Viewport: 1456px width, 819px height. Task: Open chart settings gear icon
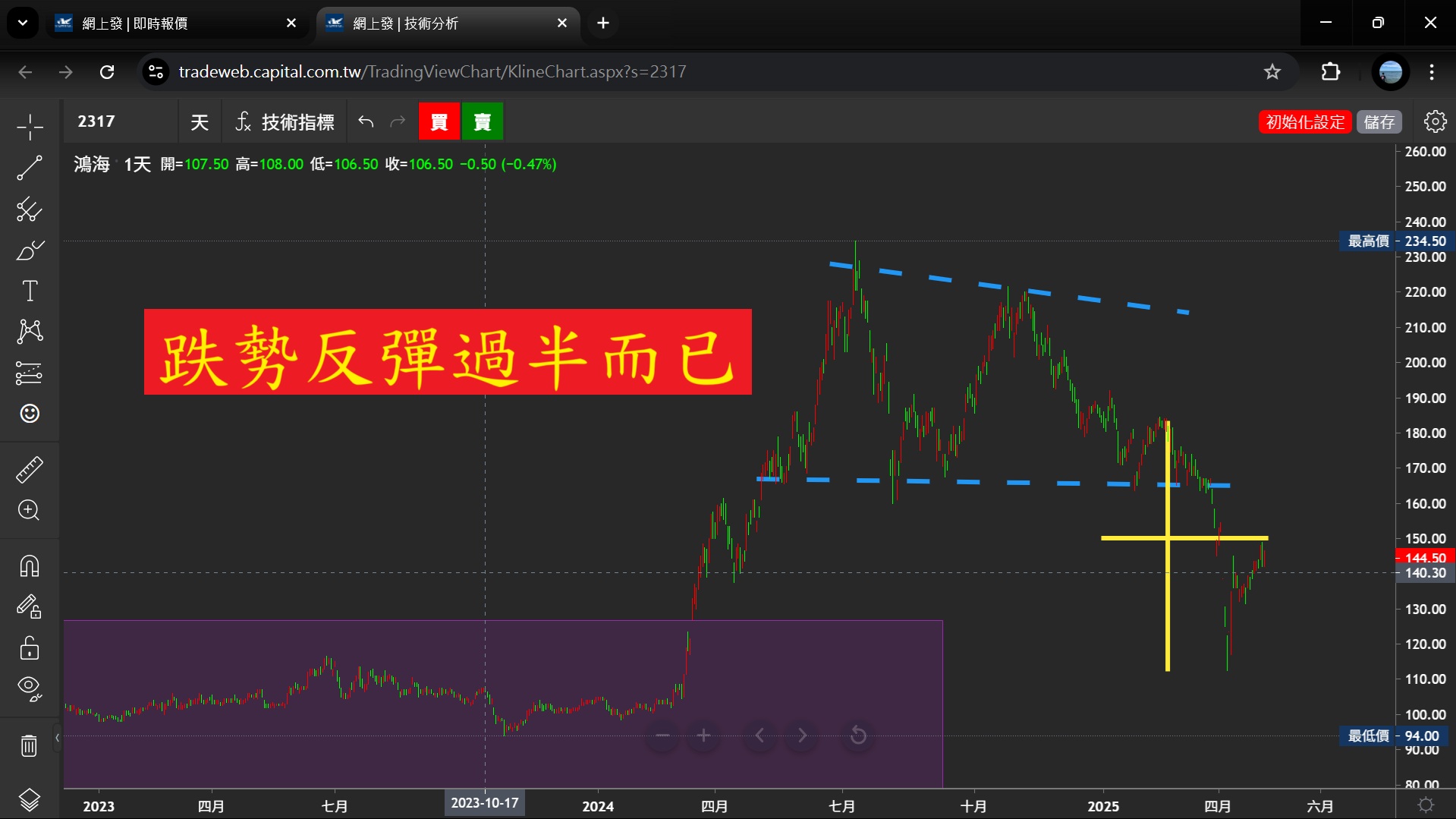click(1435, 121)
